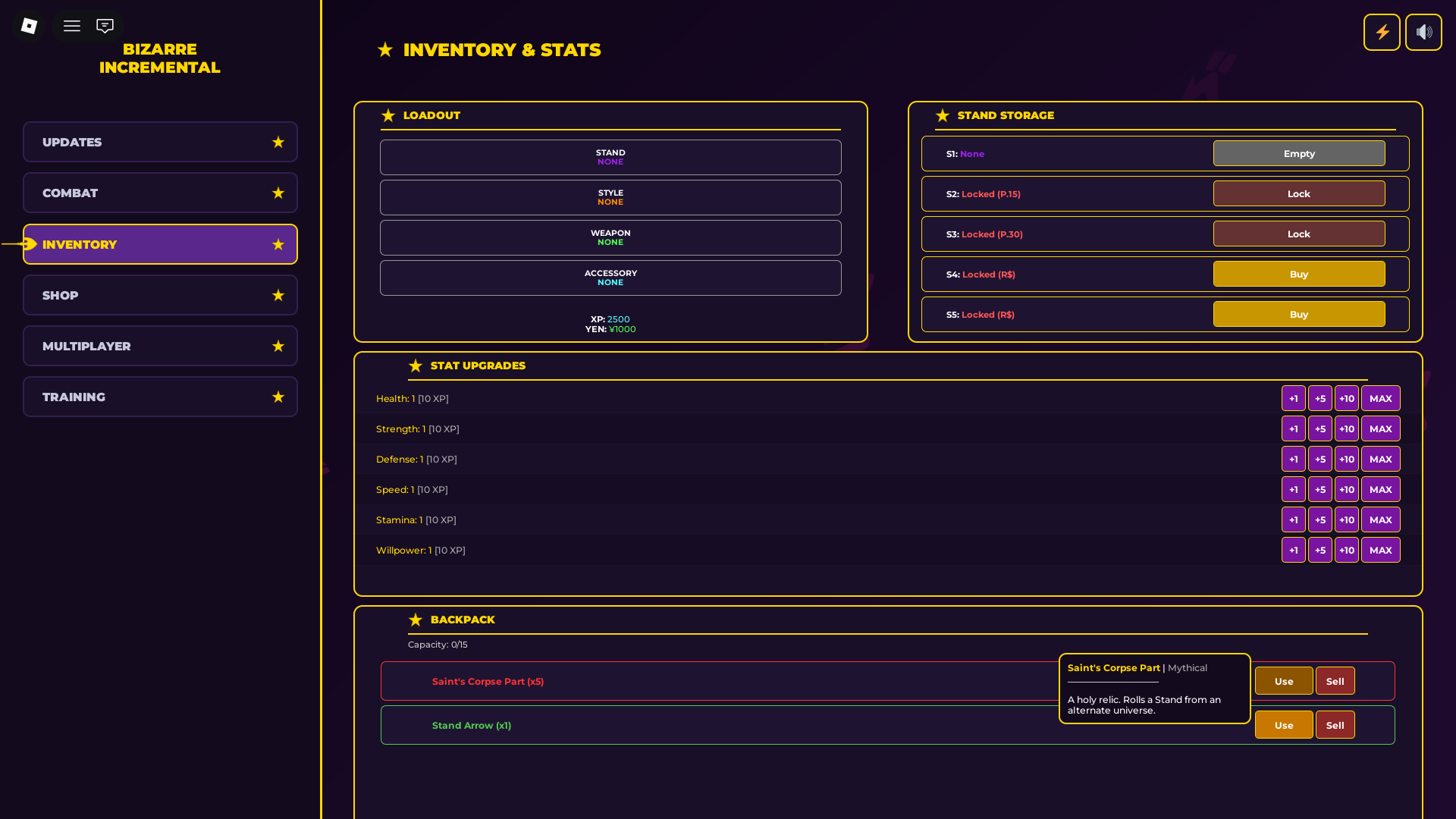This screenshot has width=1456, height=819.
Task: Sell the Stand Arrow item
Action: pyautogui.click(x=1335, y=725)
